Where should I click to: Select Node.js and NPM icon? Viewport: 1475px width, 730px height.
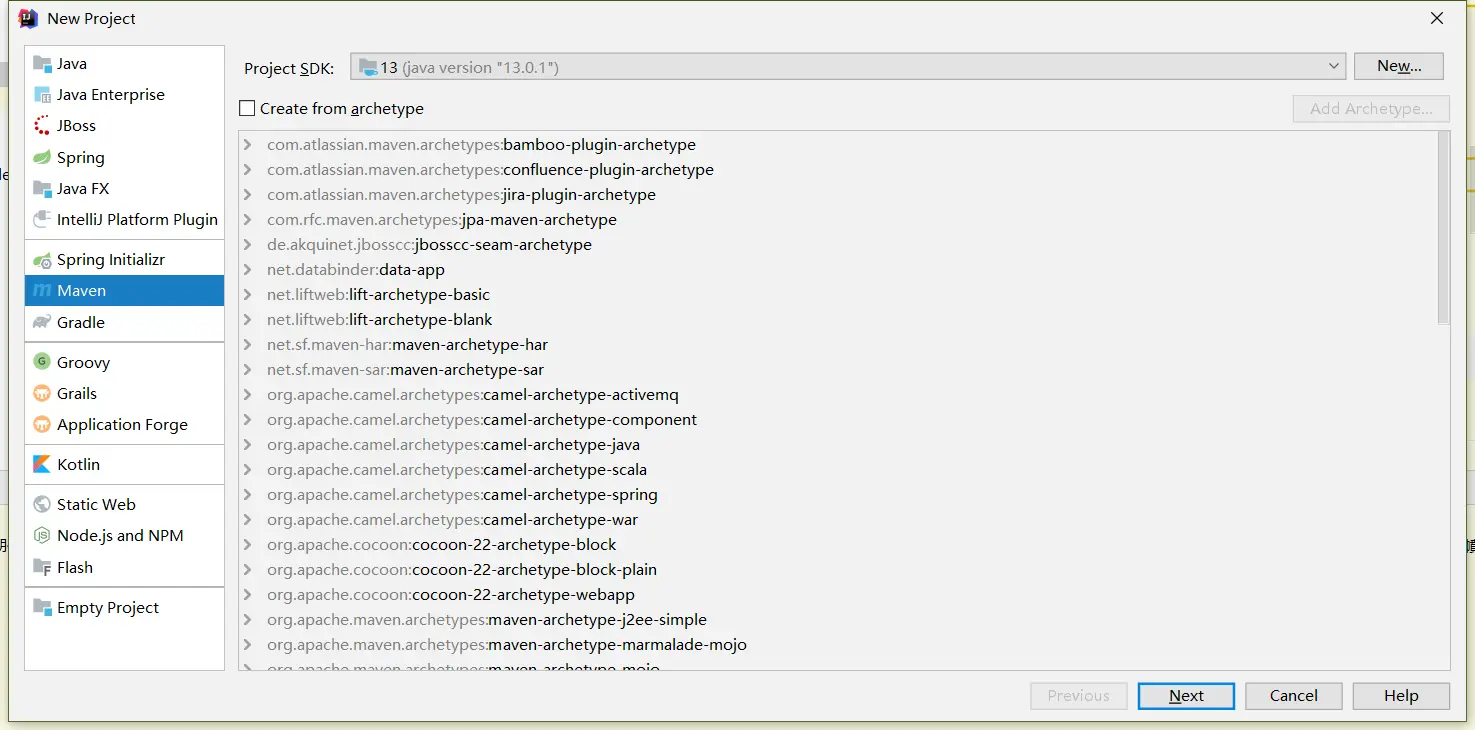[42, 536]
